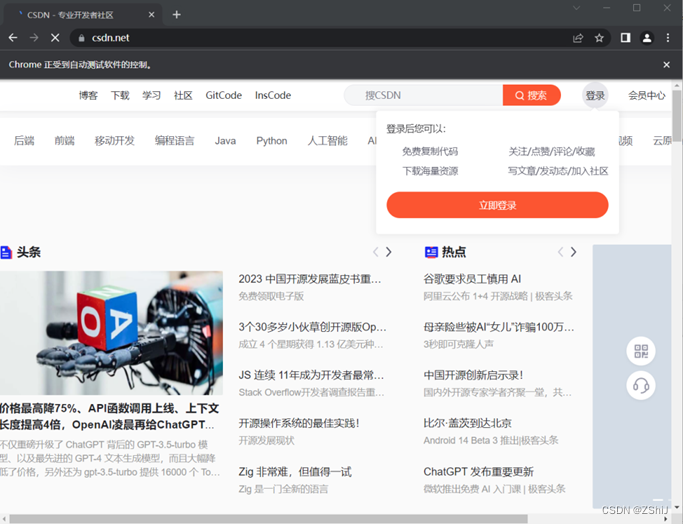Dismiss the automated test software notice
Screen dimensions: 683x524
(666, 65)
